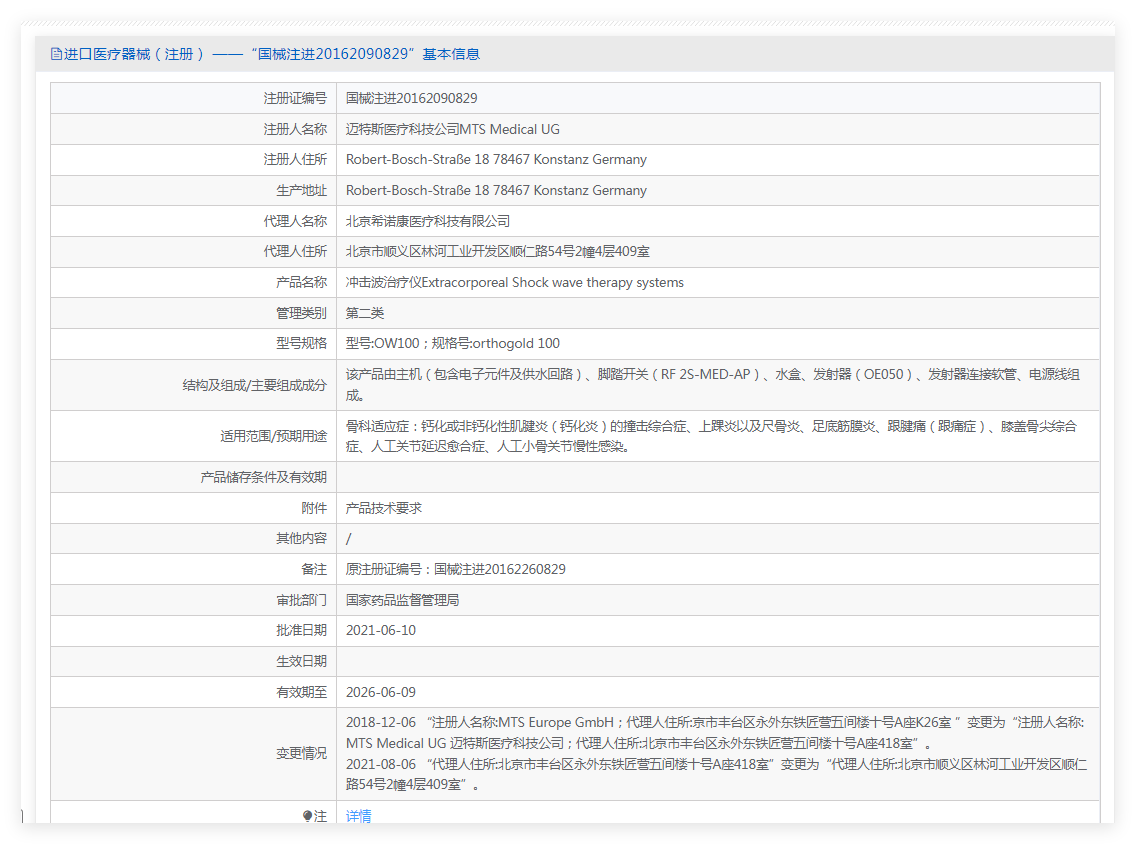Click the 适用范围 orthopedic indications text
This screenshot has height=844, width=1136.
point(711,436)
